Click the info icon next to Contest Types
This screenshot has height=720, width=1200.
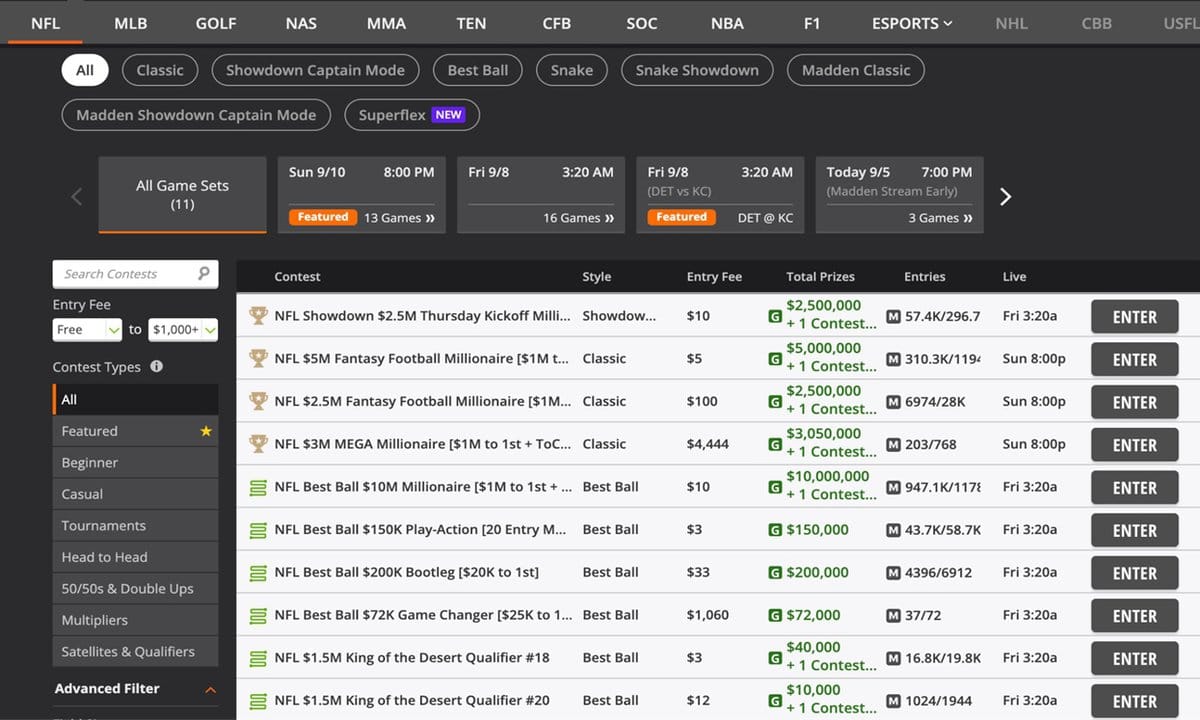pos(156,366)
